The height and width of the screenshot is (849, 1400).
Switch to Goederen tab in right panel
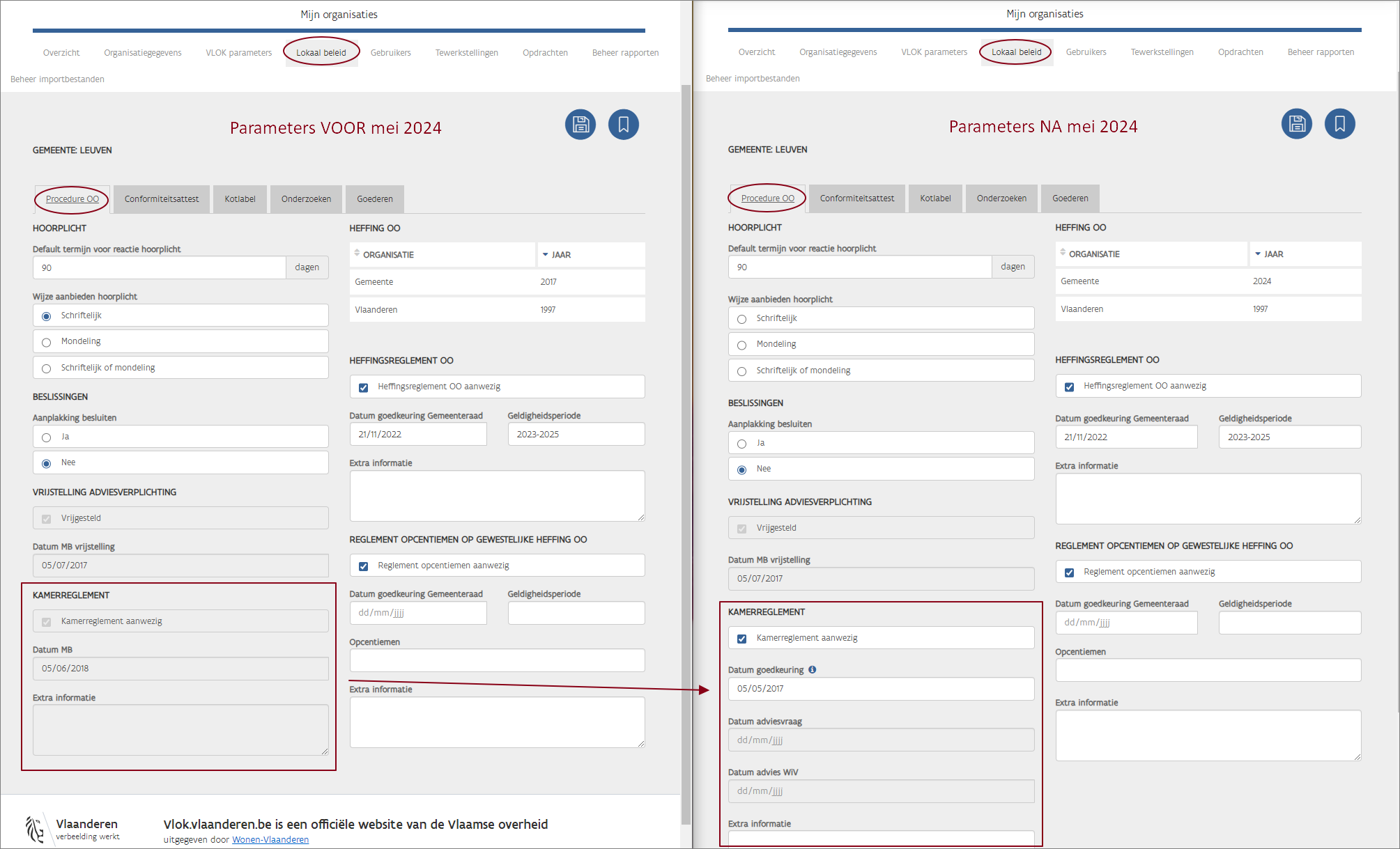[1070, 198]
